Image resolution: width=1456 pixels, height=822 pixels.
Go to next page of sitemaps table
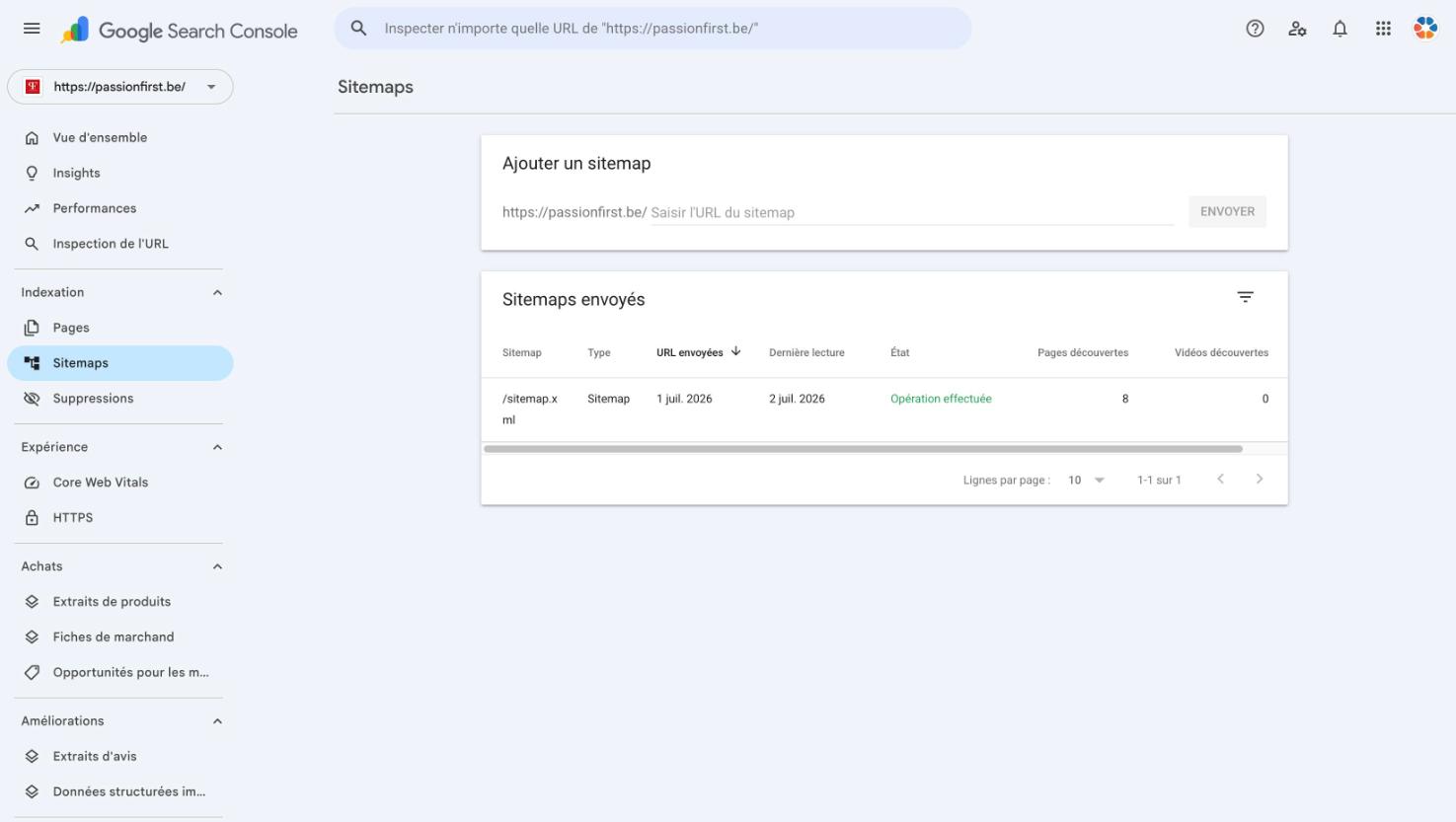[x=1260, y=480]
